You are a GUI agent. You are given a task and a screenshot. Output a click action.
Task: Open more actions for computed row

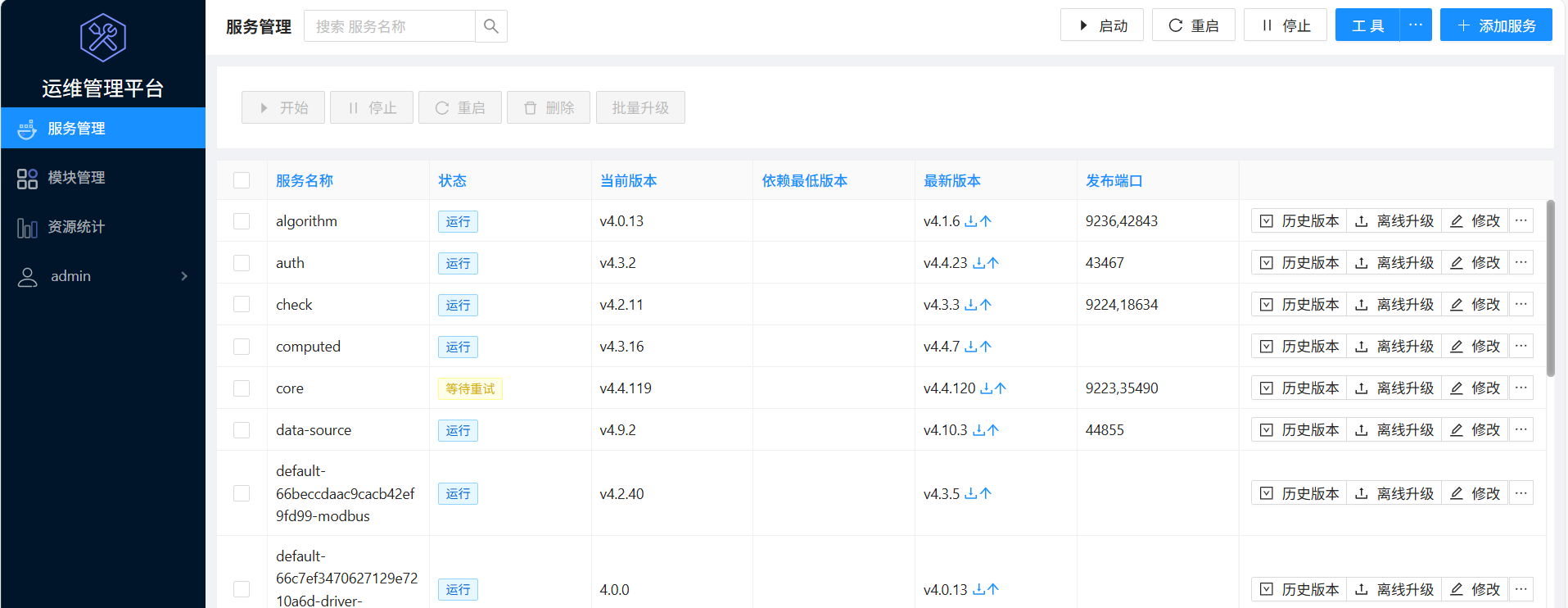pyautogui.click(x=1521, y=347)
